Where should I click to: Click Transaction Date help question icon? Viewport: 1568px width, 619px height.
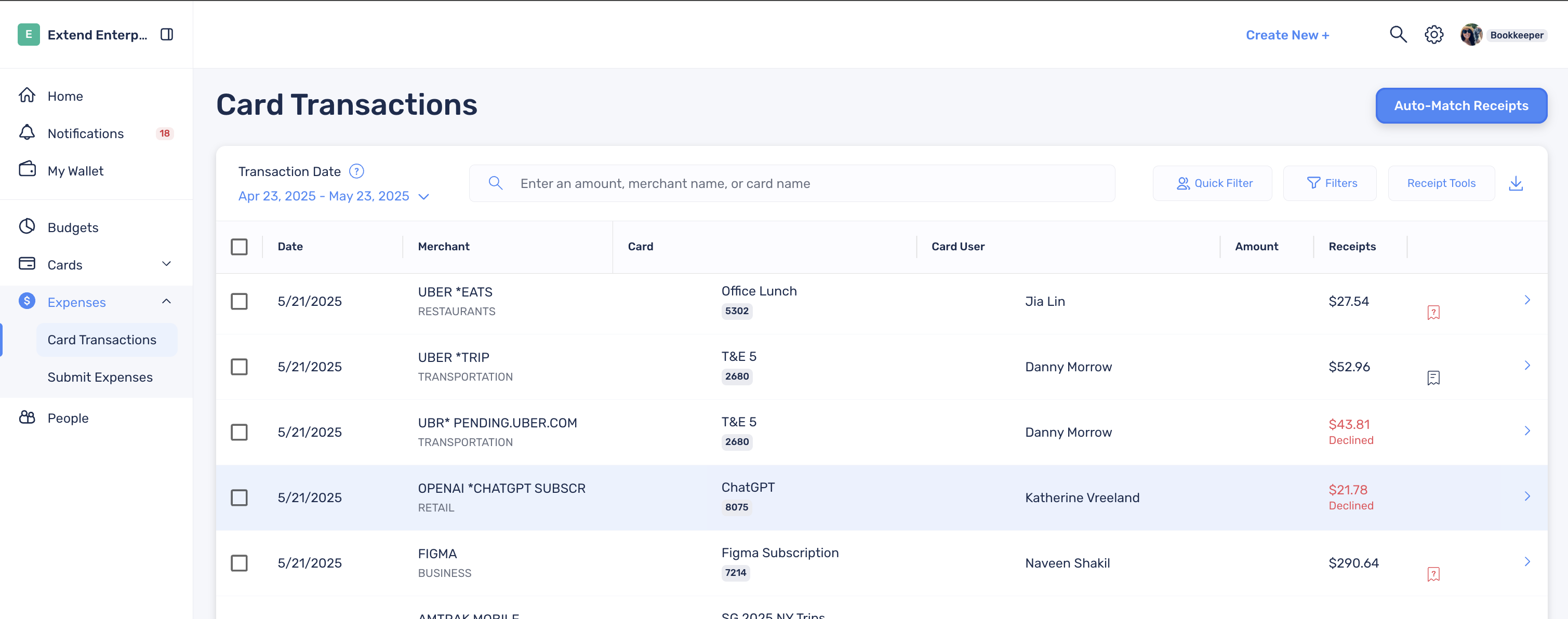pos(357,172)
